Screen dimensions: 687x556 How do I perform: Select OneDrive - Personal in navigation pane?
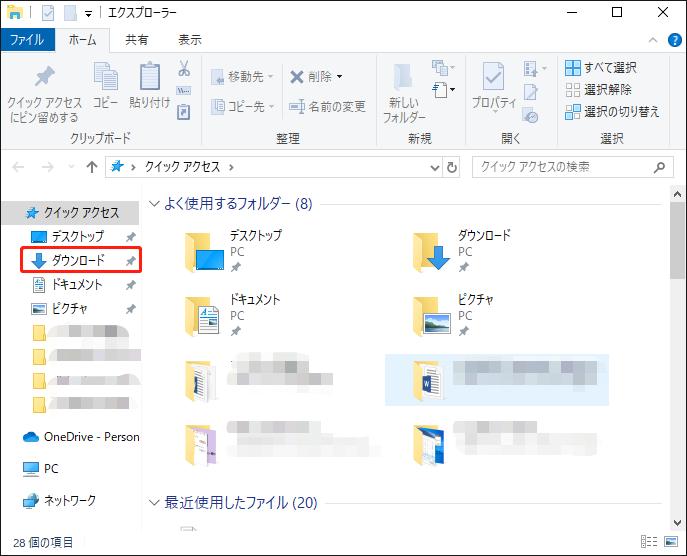[81, 437]
